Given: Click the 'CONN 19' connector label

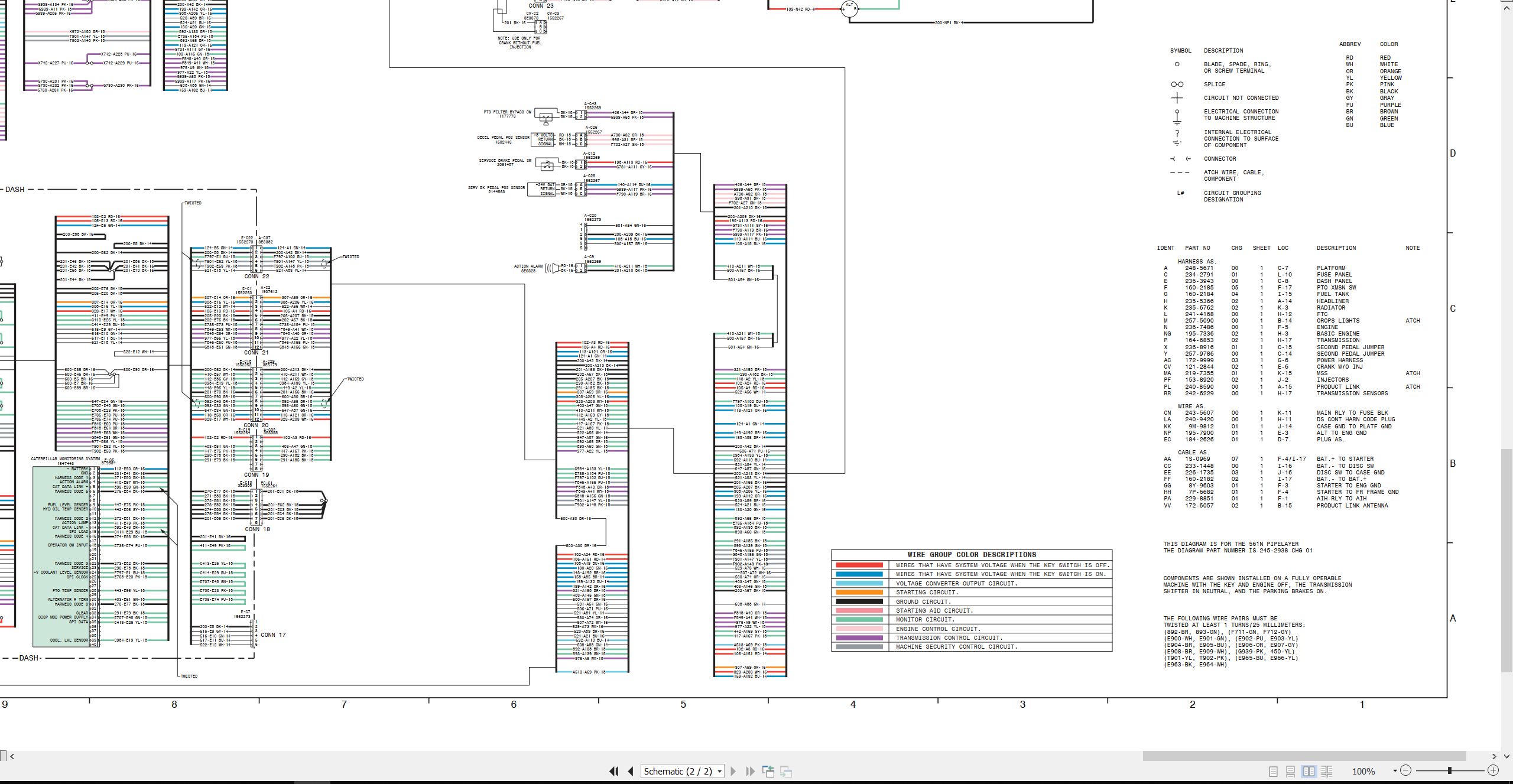Looking at the screenshot, I should coord(257,475).
